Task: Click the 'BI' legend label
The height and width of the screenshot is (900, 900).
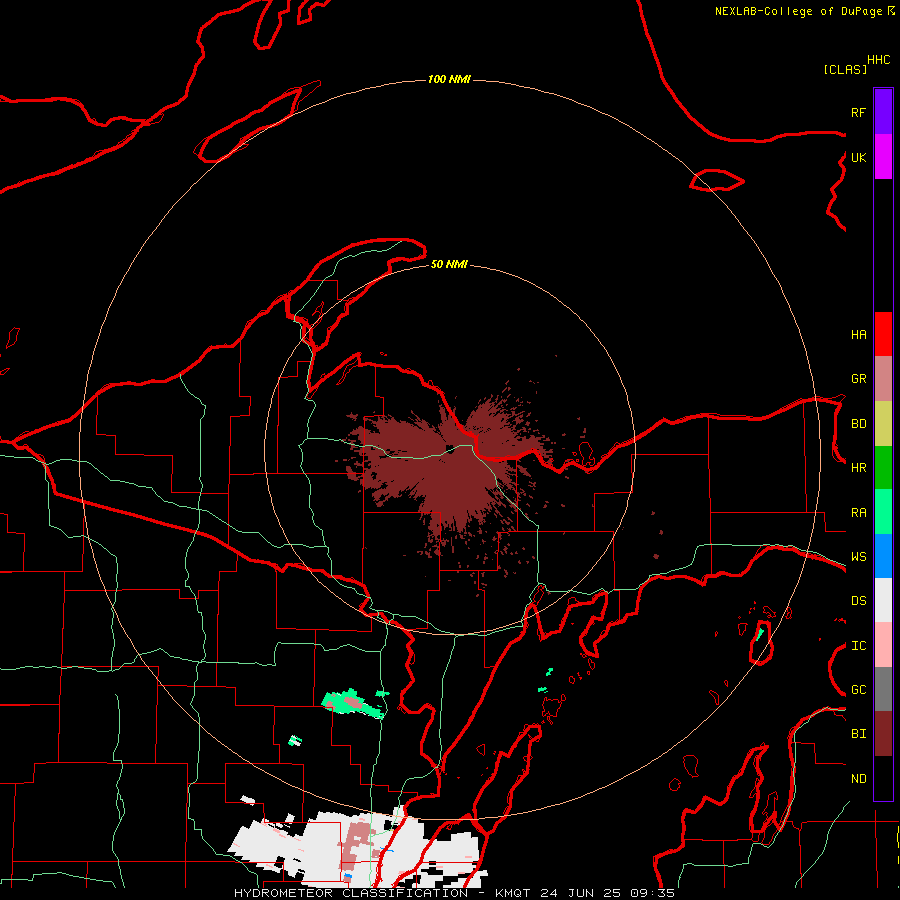Action: coord(858,734)
